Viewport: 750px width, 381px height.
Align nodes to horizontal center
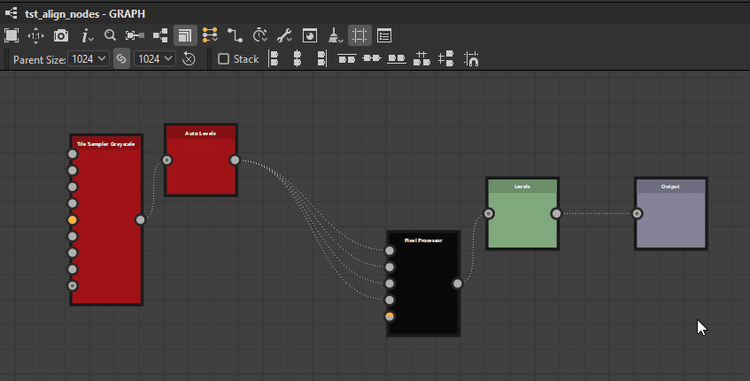pos(298,59)
